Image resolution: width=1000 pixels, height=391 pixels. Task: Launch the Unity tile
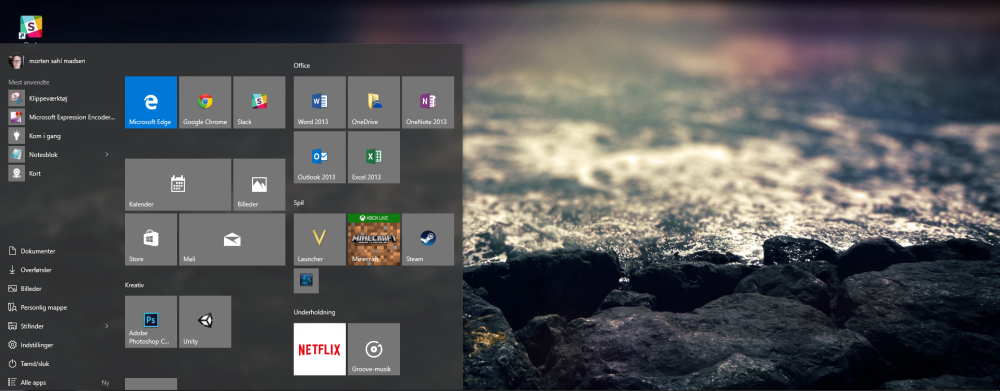pos(205,321)
